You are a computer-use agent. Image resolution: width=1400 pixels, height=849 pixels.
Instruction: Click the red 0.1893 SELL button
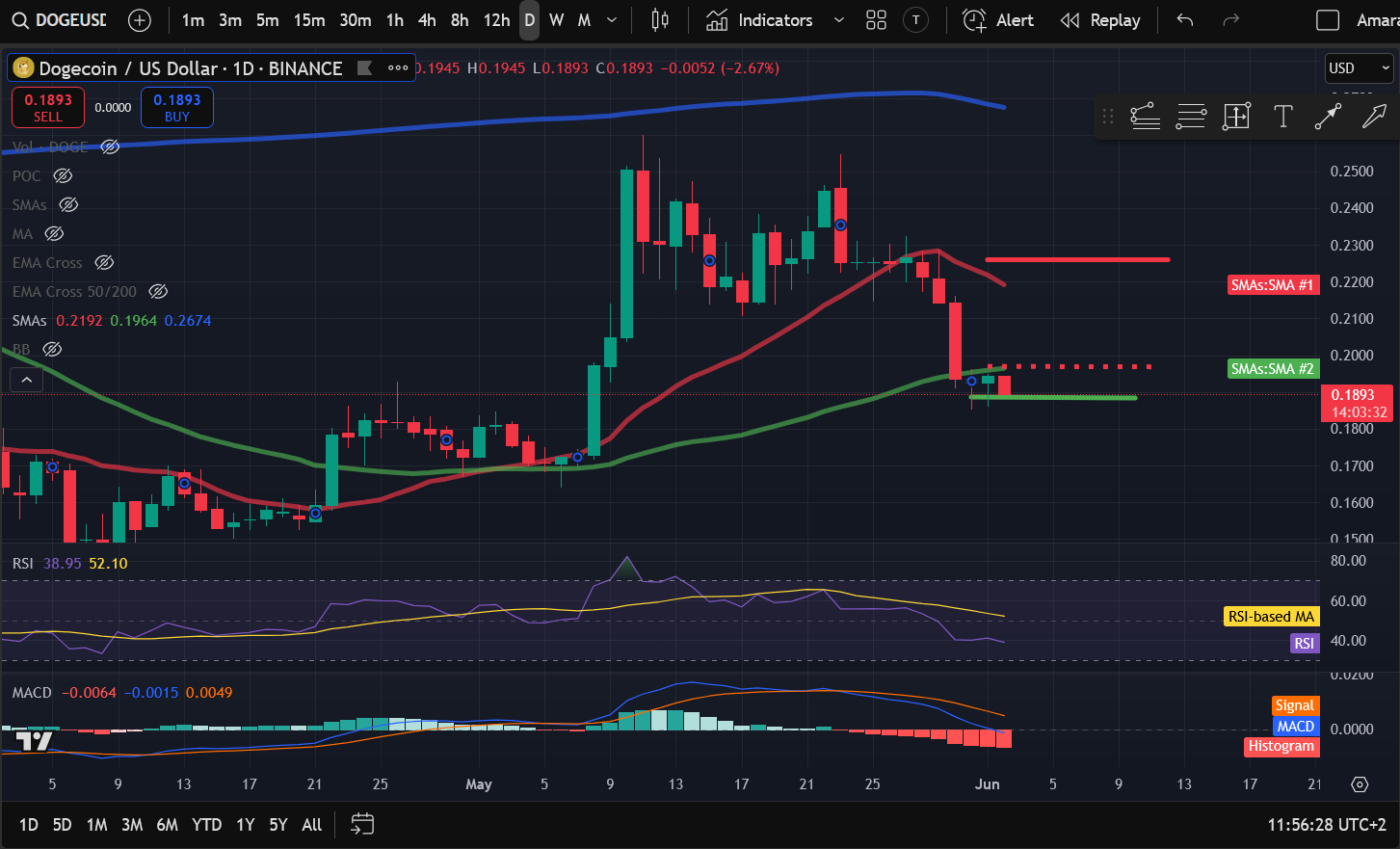[48, 107]
